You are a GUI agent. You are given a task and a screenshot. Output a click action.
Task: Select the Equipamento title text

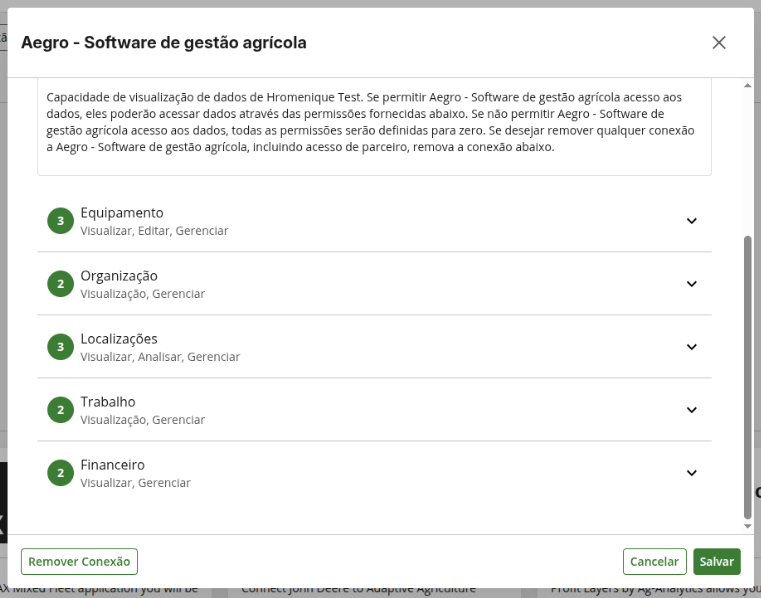[122, 213]
